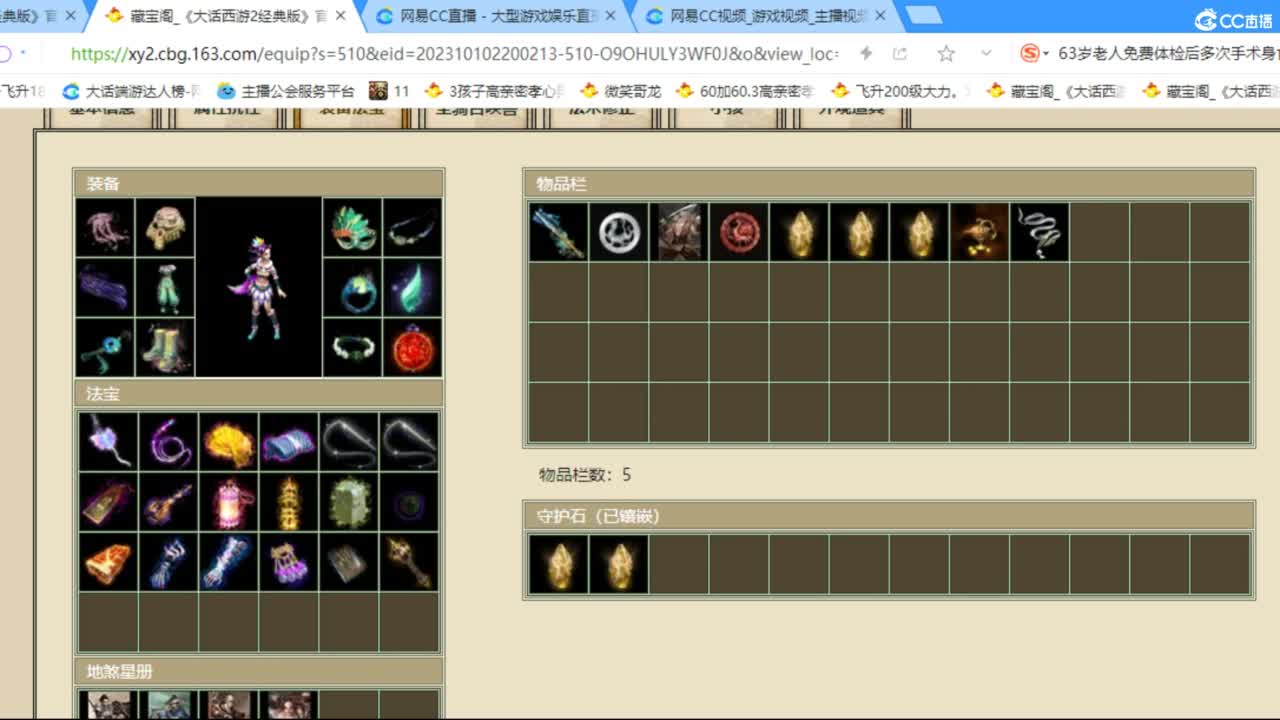Select the green feather wing equipment item

coord(412,288)
